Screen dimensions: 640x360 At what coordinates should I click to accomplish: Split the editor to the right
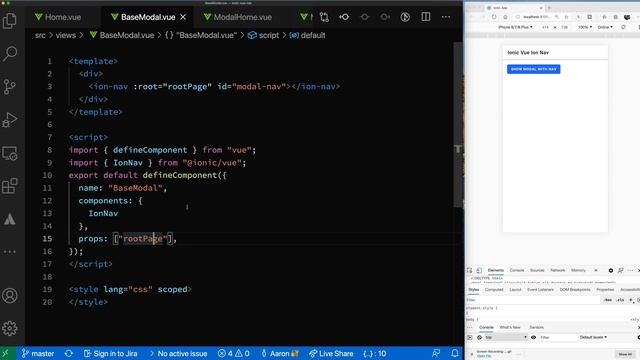[426, 17]
